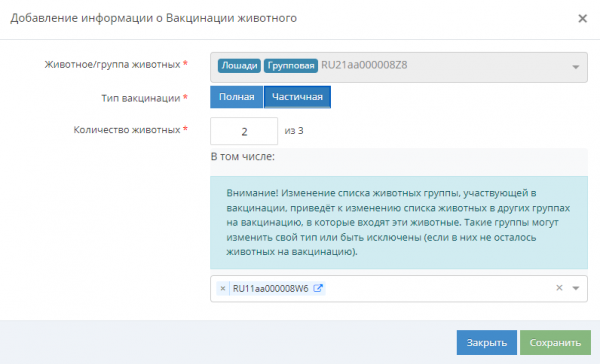Click the Лошади tag
This screenshot has height=364, width=600.
[x=239, y=65]
